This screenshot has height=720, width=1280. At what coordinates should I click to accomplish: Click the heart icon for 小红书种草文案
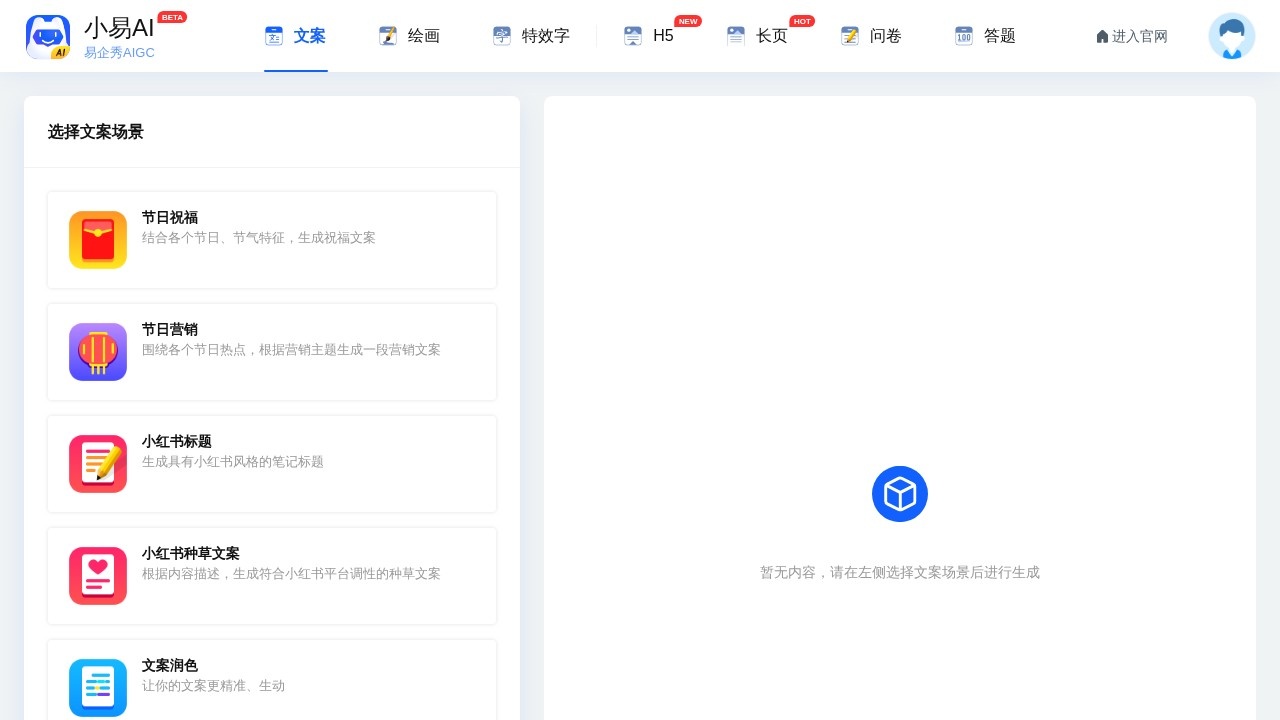(97, 576)
